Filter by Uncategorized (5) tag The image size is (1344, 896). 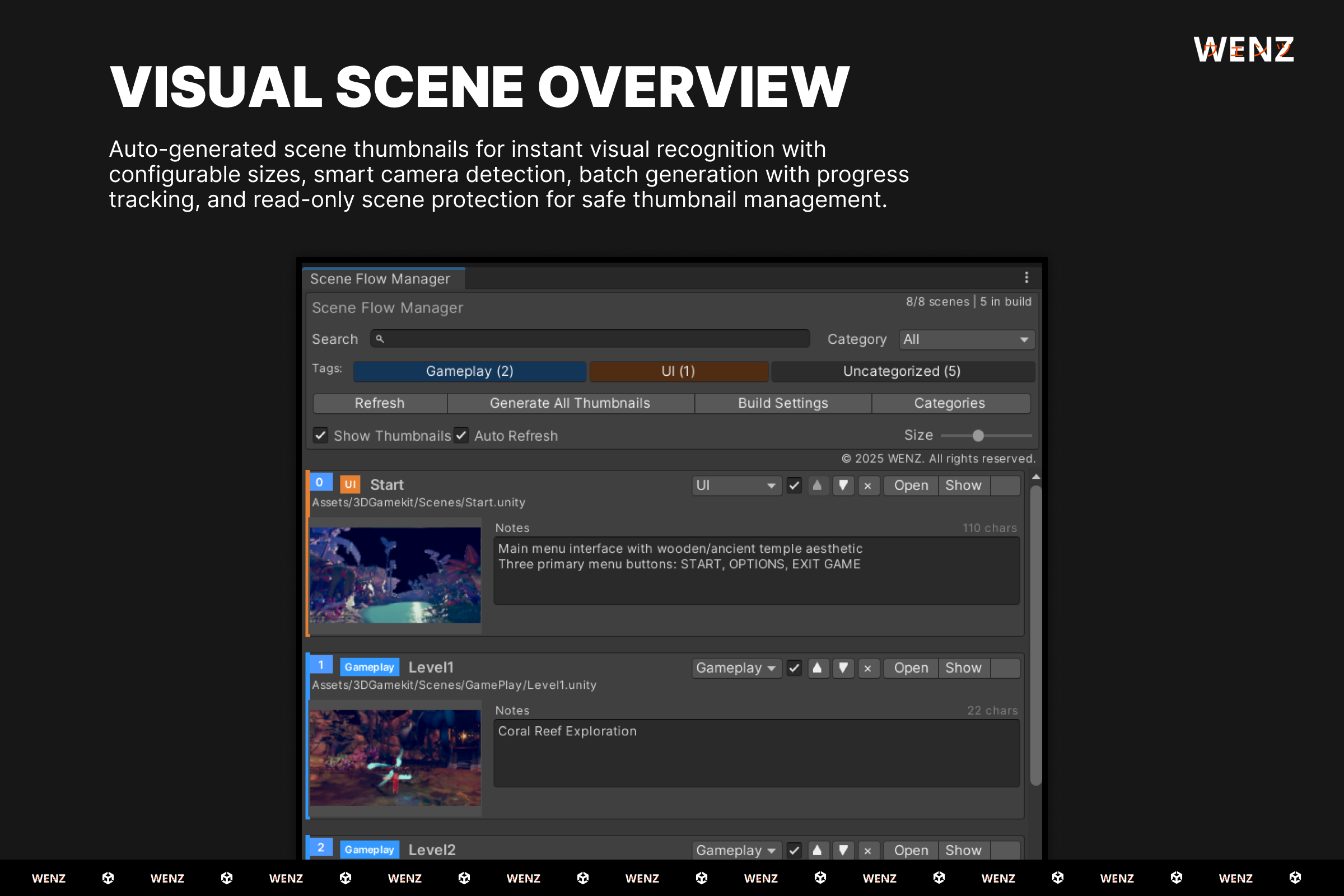(x=902, y=371)
